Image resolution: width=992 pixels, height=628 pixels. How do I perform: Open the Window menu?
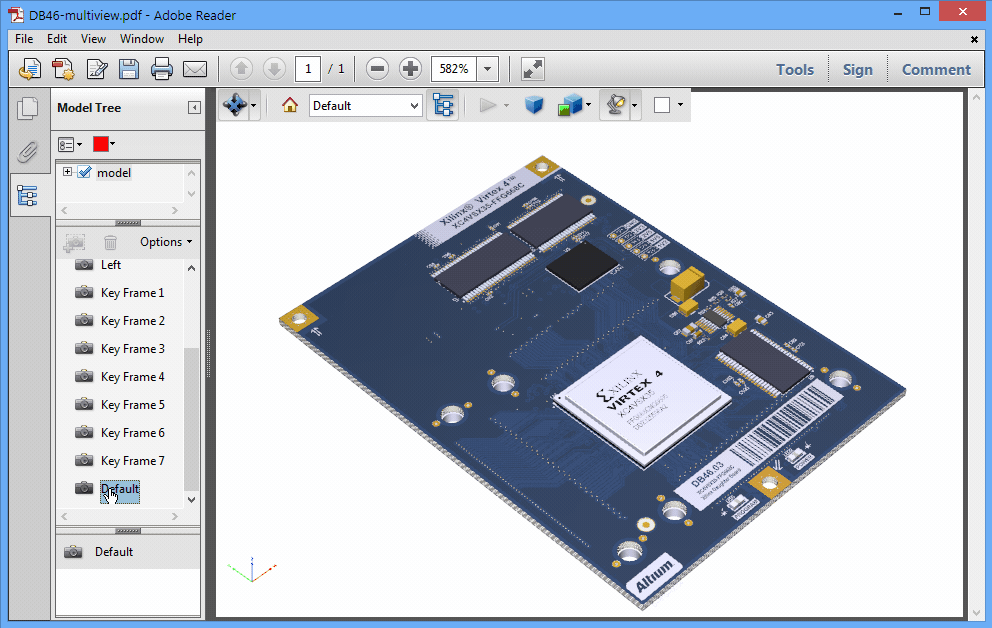(142, 39)
